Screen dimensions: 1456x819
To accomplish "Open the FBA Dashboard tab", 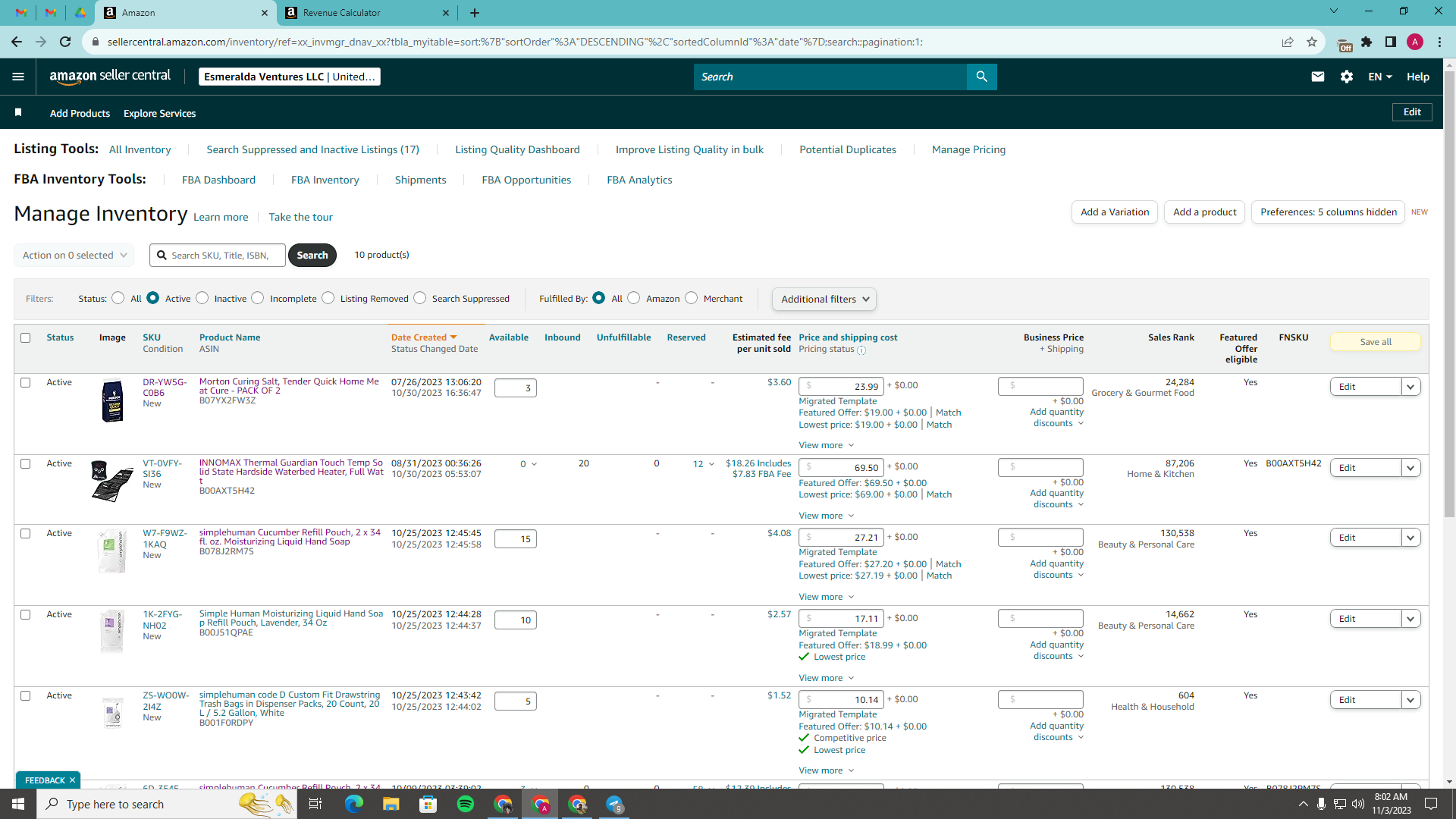I will 218,180.
